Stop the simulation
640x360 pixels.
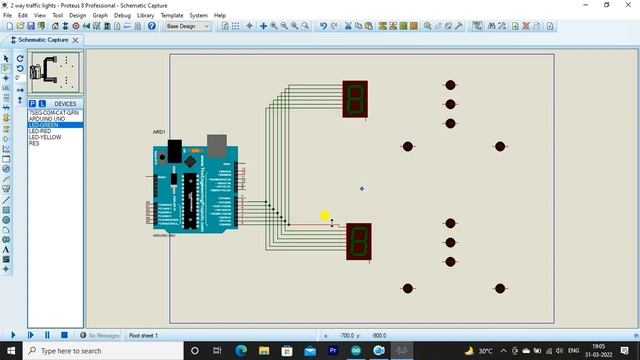64,335
